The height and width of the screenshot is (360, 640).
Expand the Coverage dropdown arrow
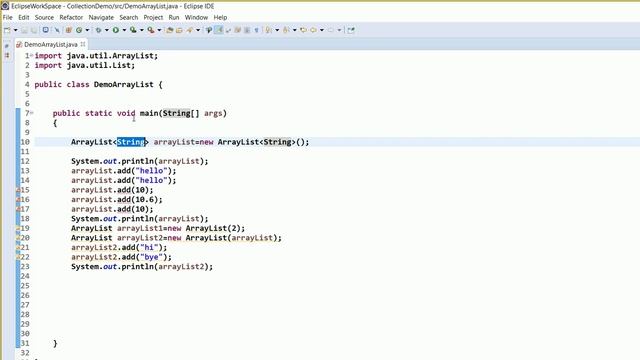[142, 30]
